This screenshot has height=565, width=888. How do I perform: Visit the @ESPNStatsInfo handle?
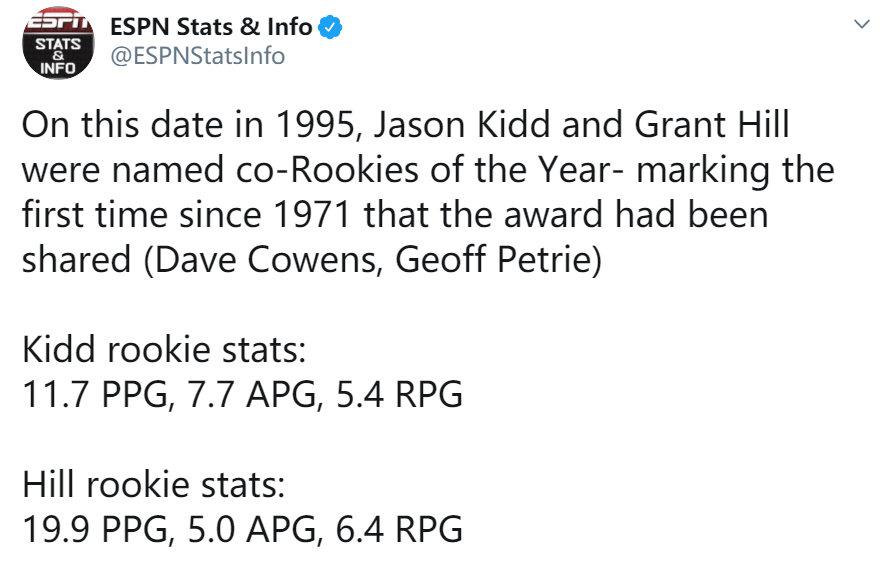tap(197, 56)
